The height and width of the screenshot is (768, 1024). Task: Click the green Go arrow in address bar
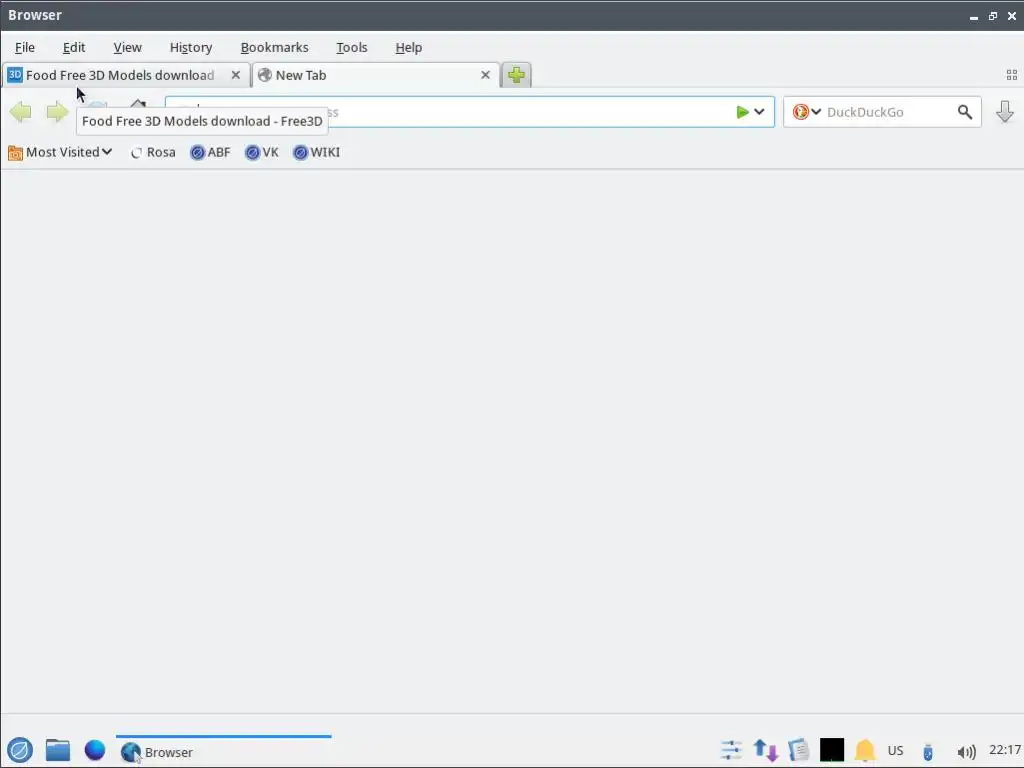pos(743,112)
